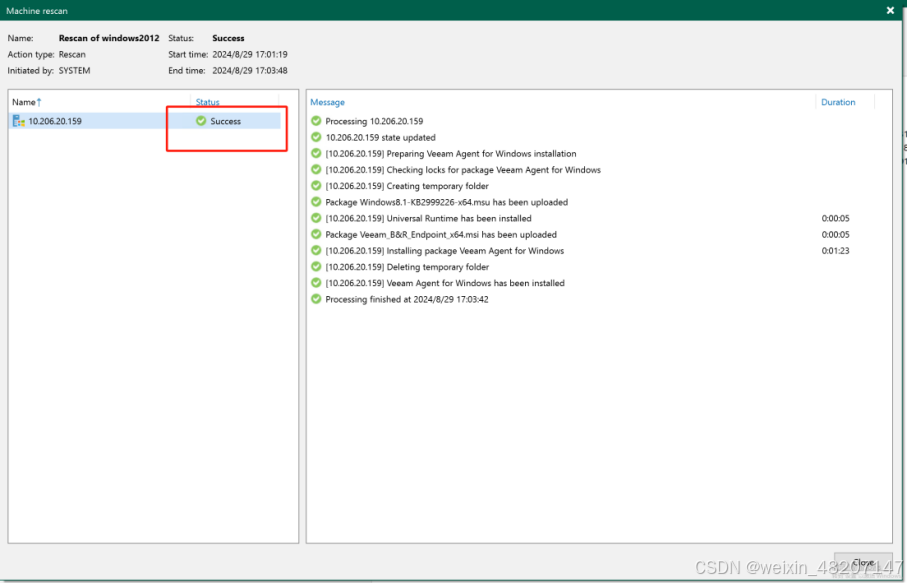Click the 0:01:23 duration value
The width and height of the screenshot is (908, 583).
(x=835, y=251)
